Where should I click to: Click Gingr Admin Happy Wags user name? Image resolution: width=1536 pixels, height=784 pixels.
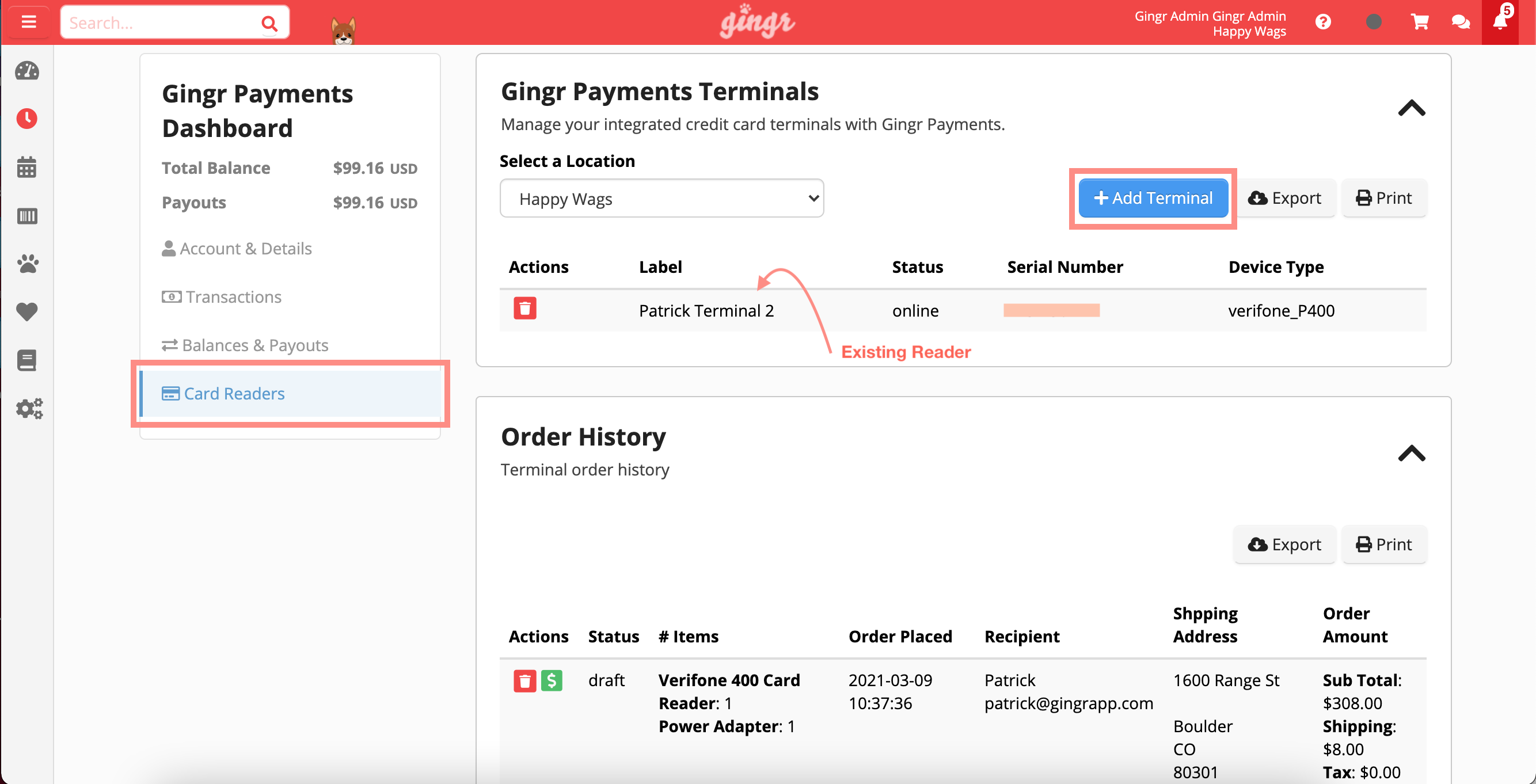1210,23
